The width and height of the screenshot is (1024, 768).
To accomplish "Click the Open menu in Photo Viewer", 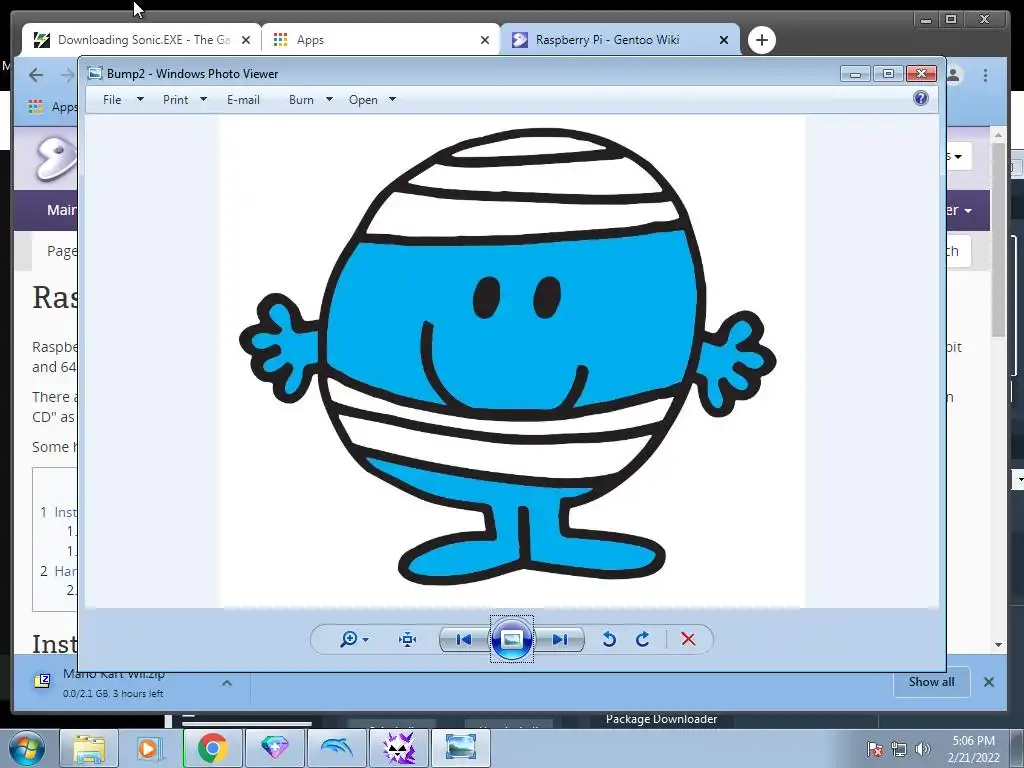I will click(363, 100).
